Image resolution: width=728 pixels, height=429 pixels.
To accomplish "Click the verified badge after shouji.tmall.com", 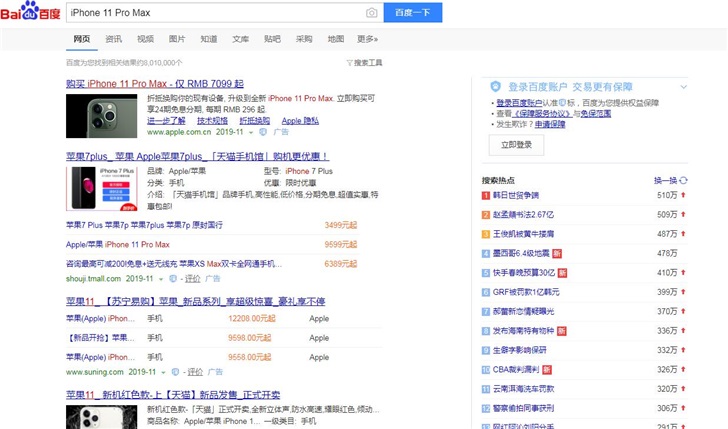I will [173, 279].
